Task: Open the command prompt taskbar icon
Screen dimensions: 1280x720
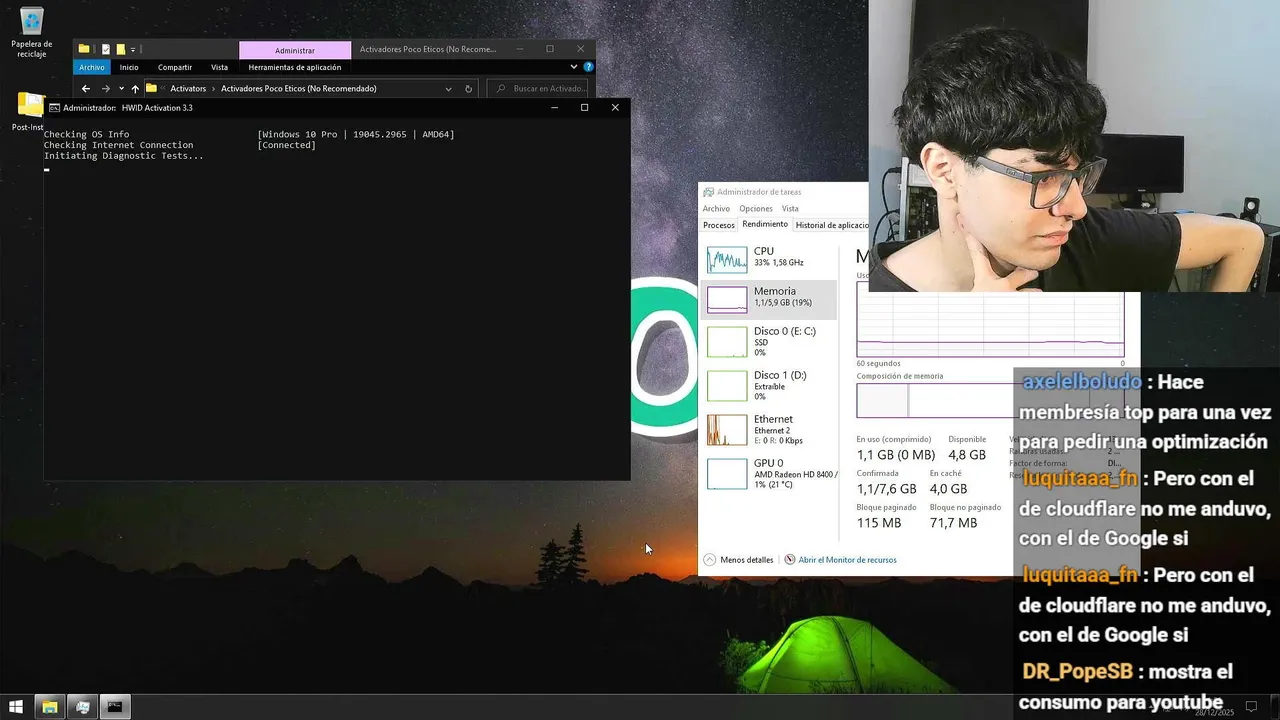Action: click(115, 707)
